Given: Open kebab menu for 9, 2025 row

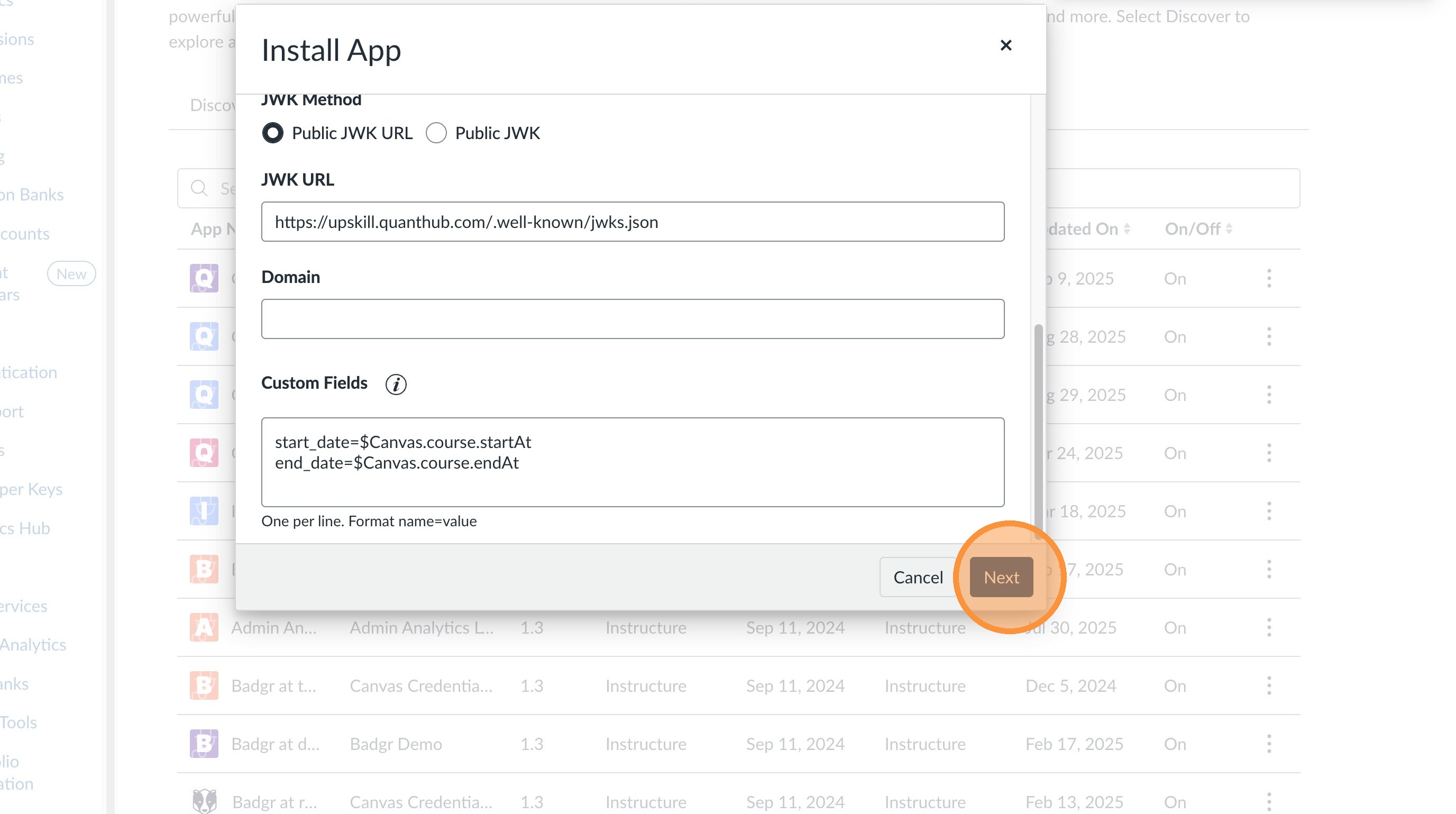Looking at the screenshot, I should pos(1269,278).
